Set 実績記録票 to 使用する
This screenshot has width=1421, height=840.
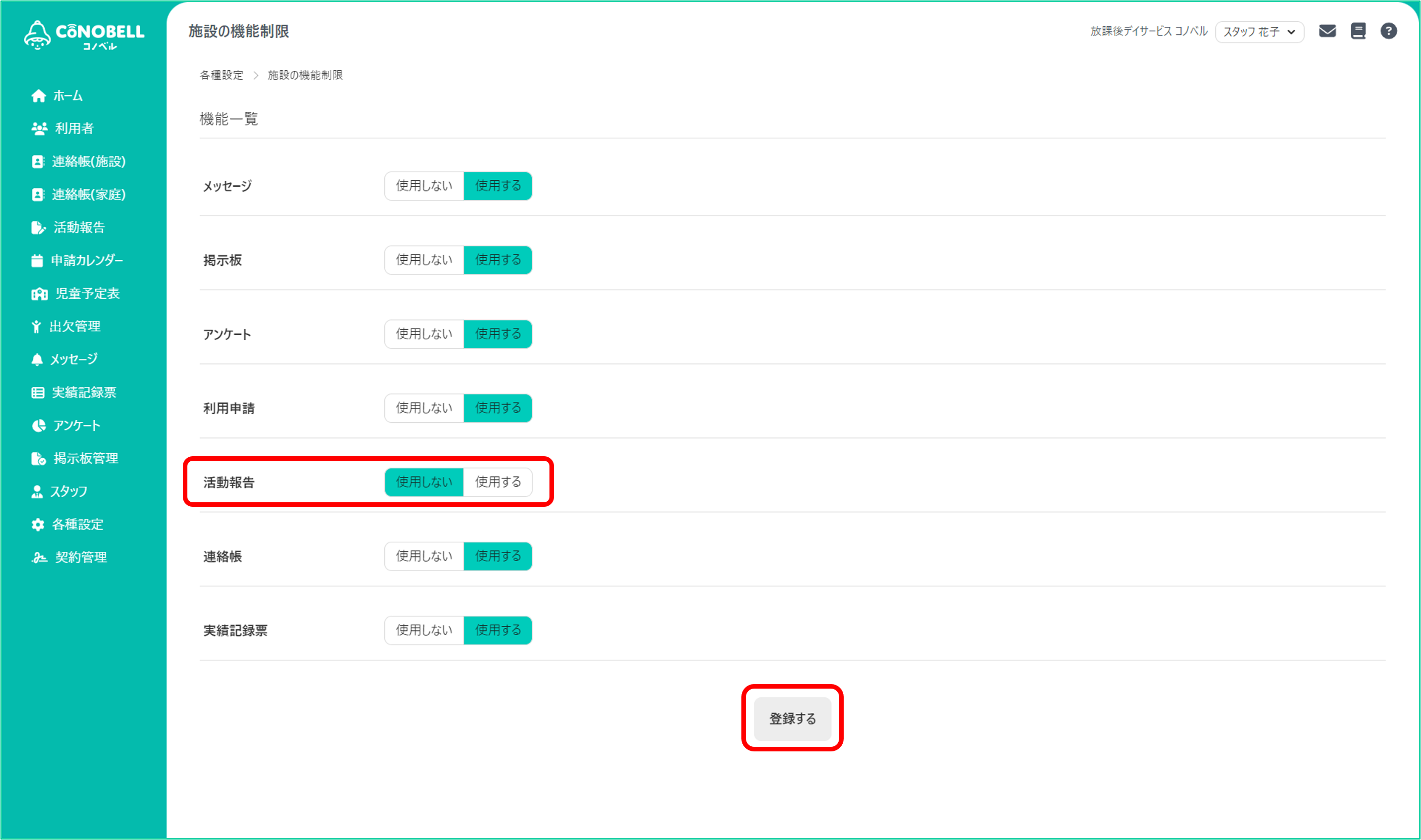tap(498, 630)
